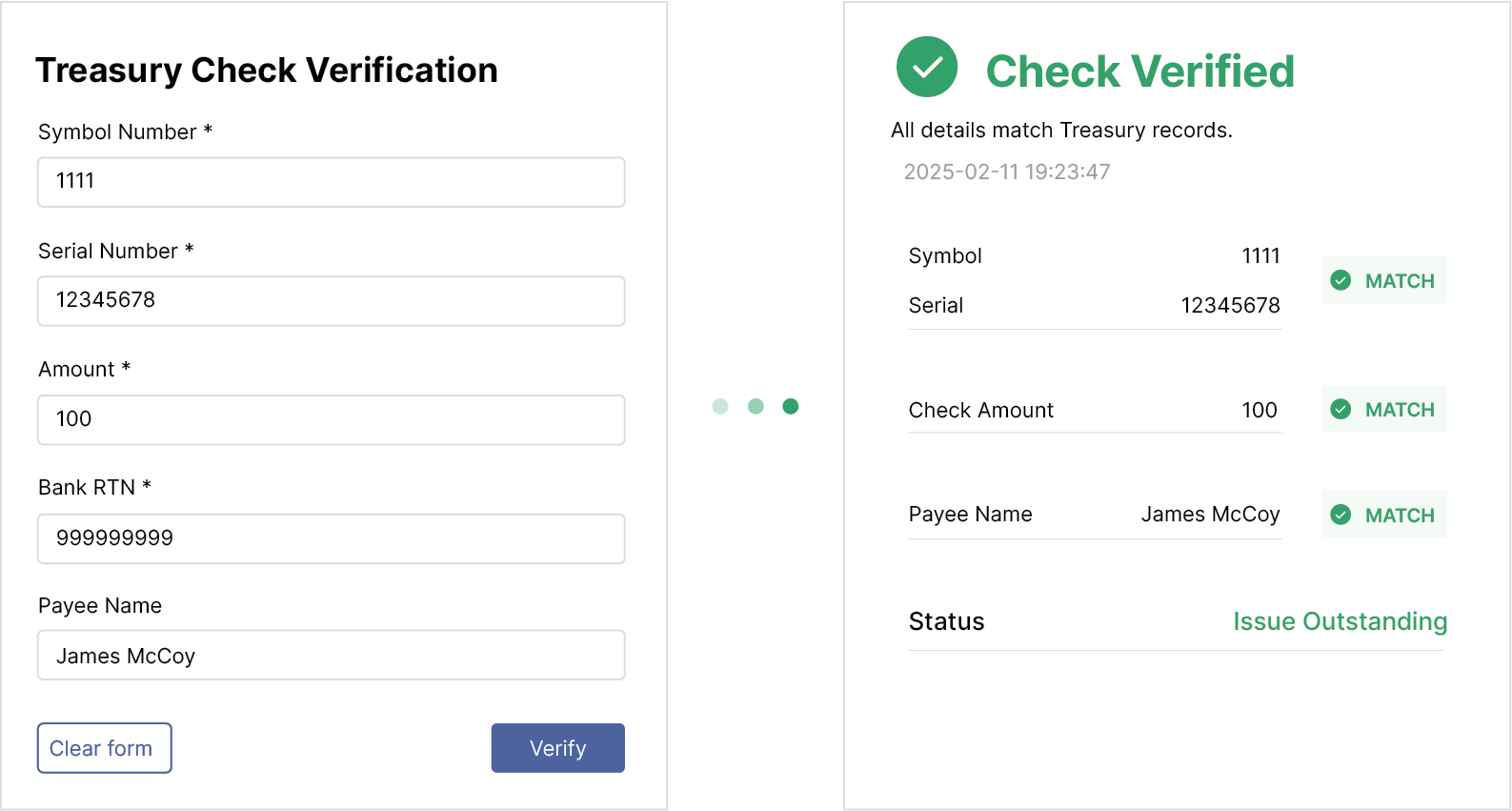The width and height of the screenshot is (1512, 811).
Task: Click the middle green loading dot
Action: 756,407
